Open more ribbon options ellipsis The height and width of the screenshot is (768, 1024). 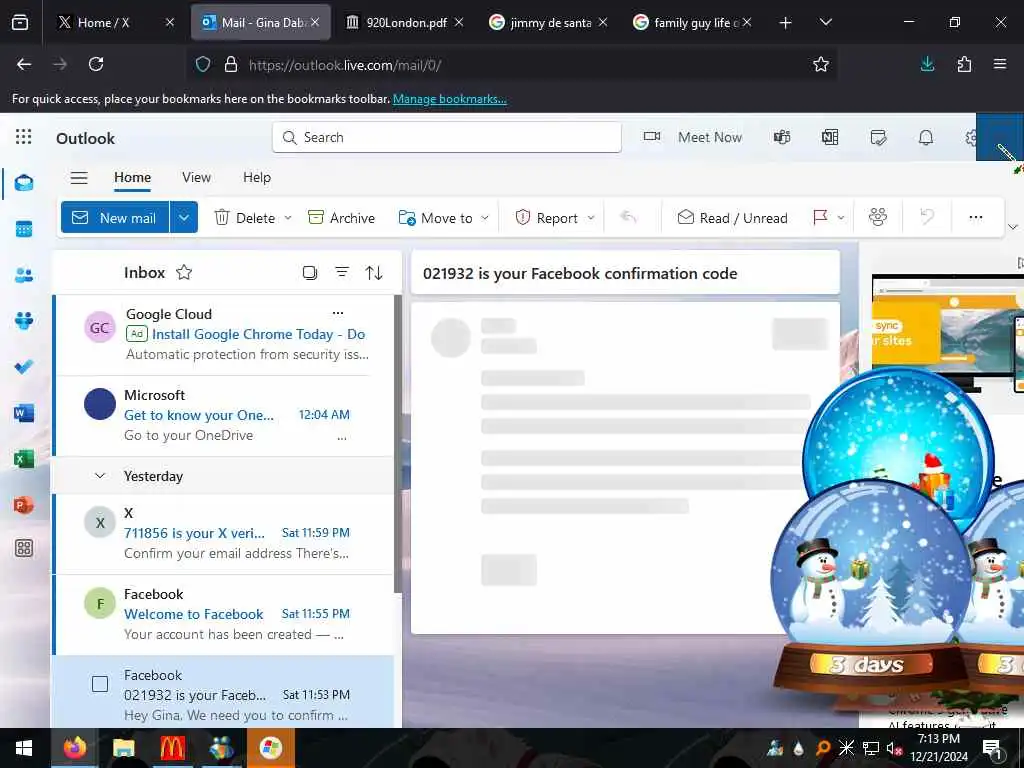click(976, 217)
